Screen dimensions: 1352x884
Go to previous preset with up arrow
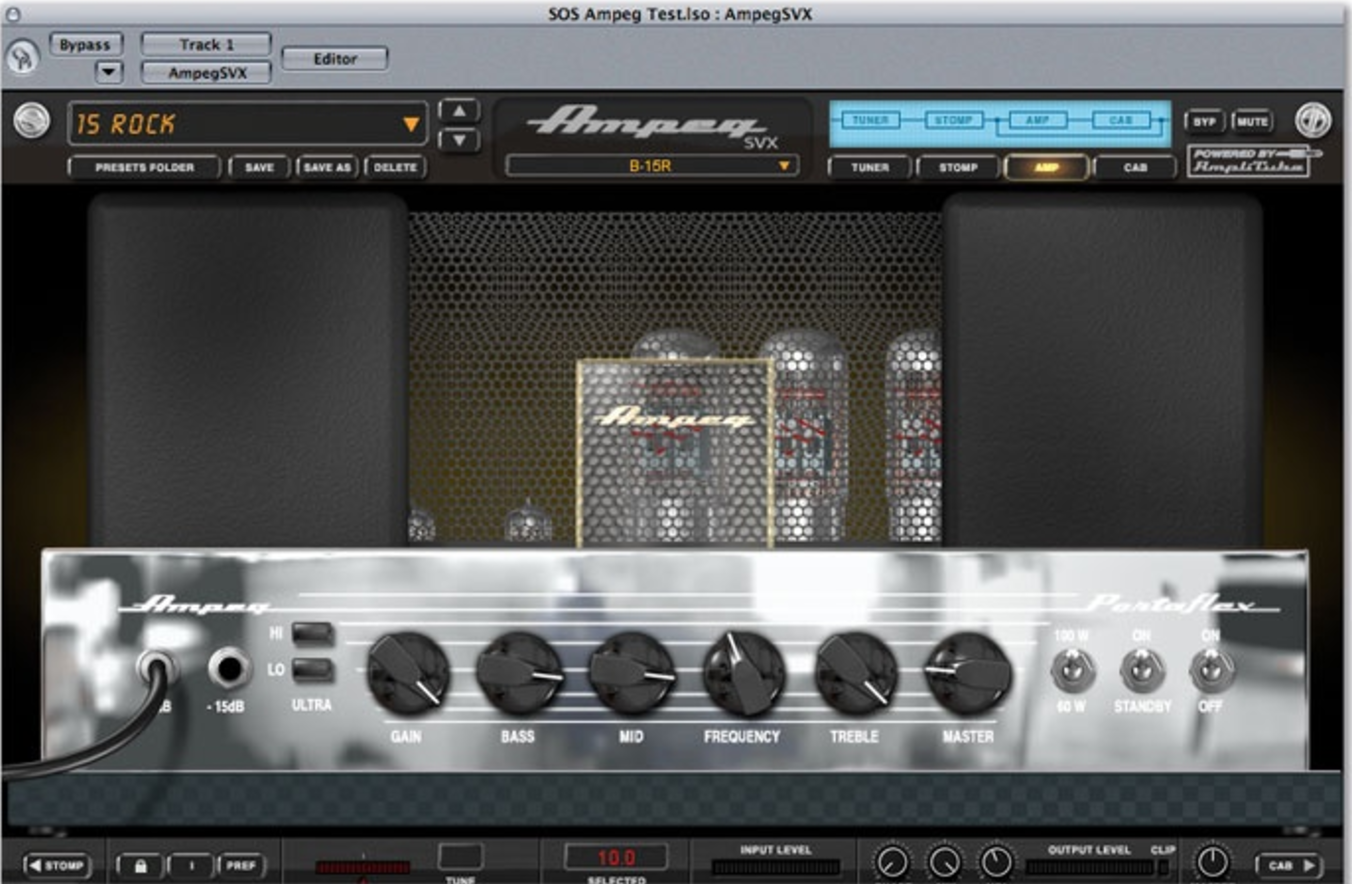(459, 110)
